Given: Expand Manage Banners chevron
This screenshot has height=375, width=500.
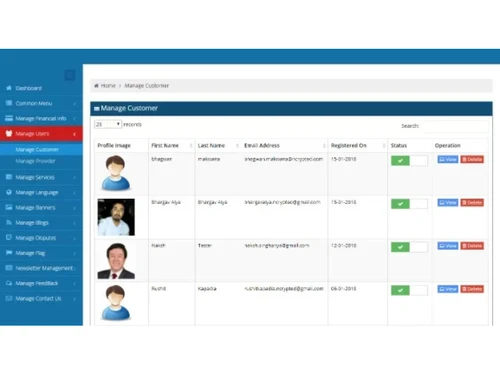Looking at the screenshot, I should coord(74,208).
